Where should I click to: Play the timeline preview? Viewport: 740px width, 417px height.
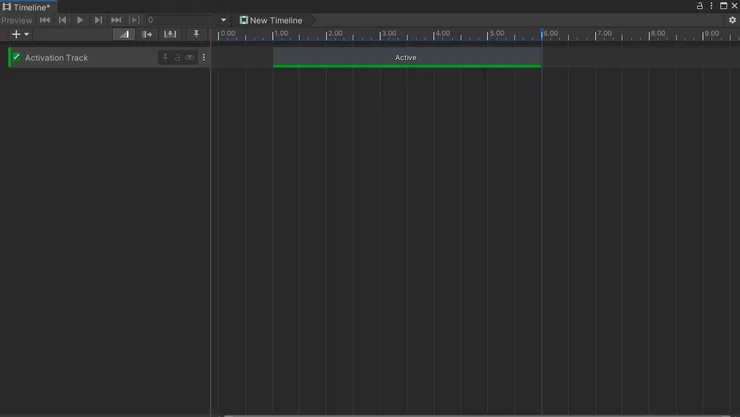pos(80,20)
